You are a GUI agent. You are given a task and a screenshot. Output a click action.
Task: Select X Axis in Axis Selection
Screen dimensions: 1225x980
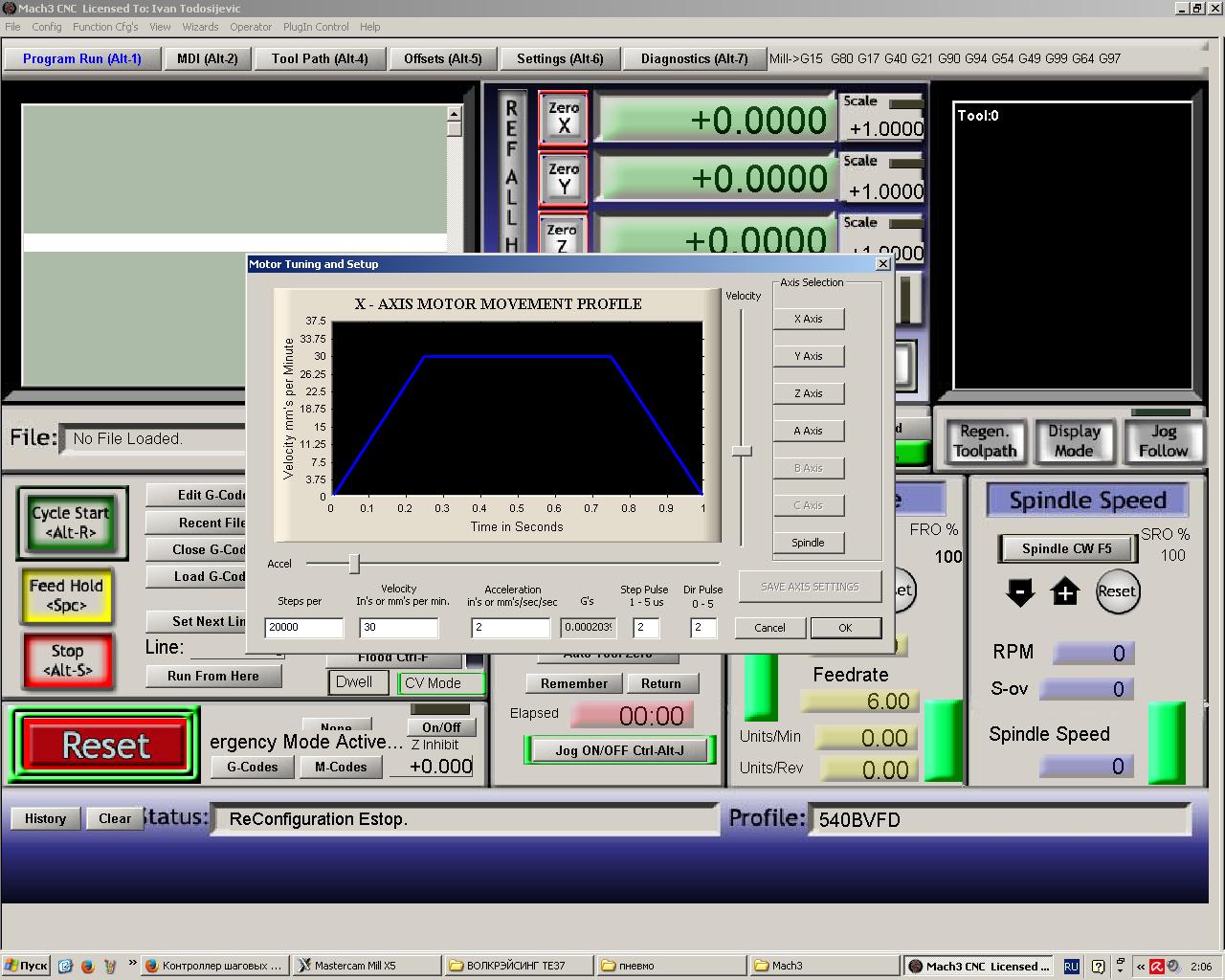(x=809, y=319)
